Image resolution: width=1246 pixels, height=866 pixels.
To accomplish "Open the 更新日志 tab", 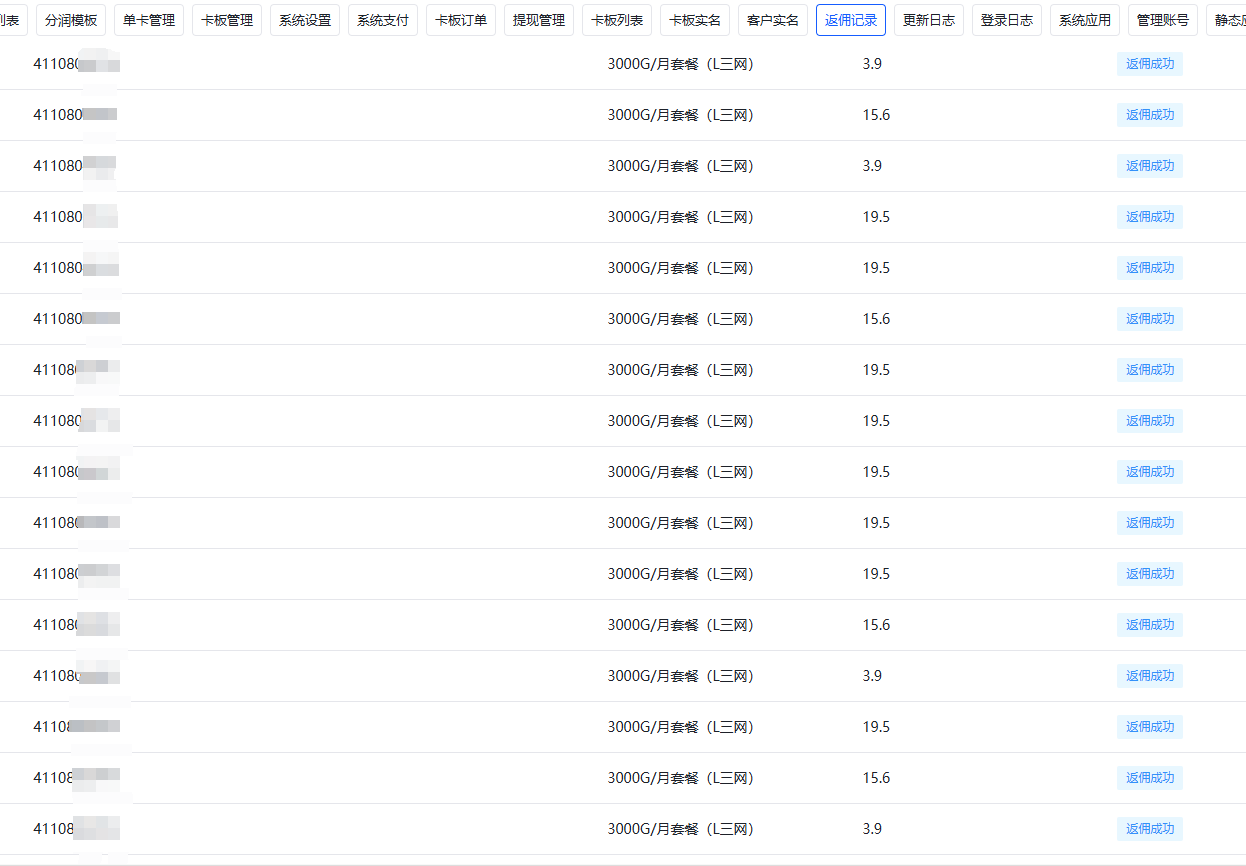I will 929,20.
